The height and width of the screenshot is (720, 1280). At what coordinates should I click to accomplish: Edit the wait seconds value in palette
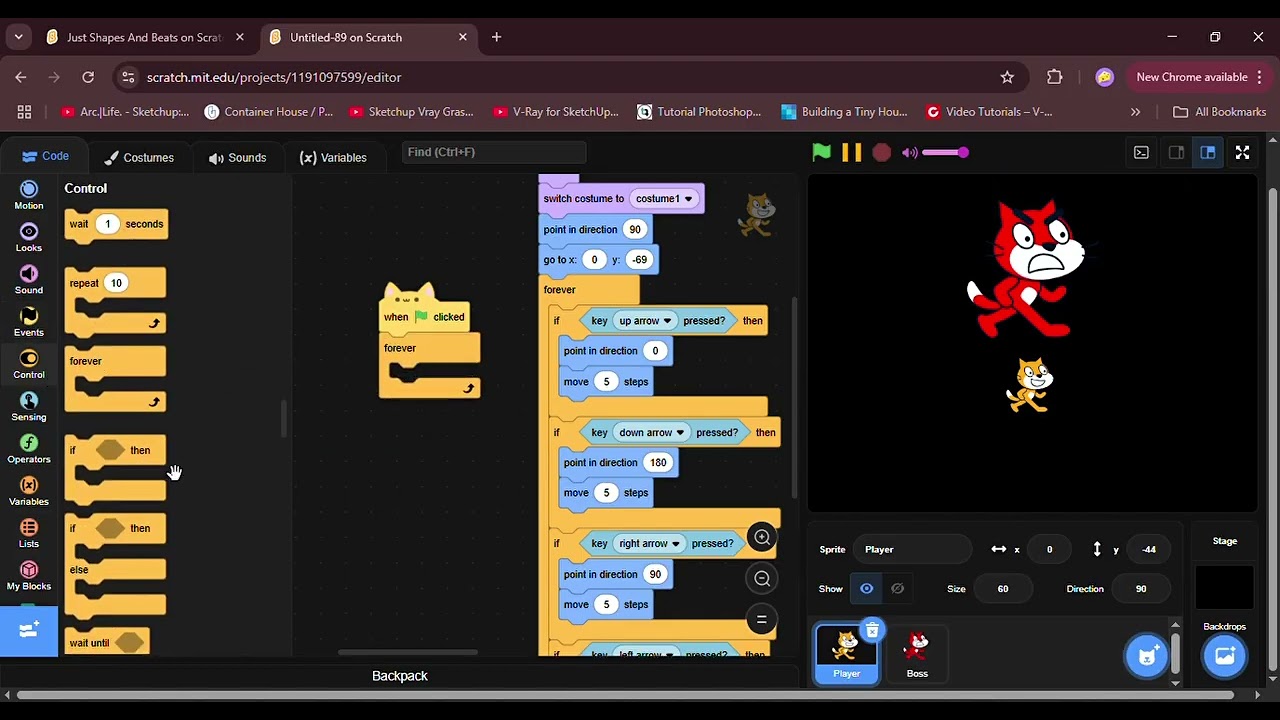pyautogui.click(x=107, y=224)
